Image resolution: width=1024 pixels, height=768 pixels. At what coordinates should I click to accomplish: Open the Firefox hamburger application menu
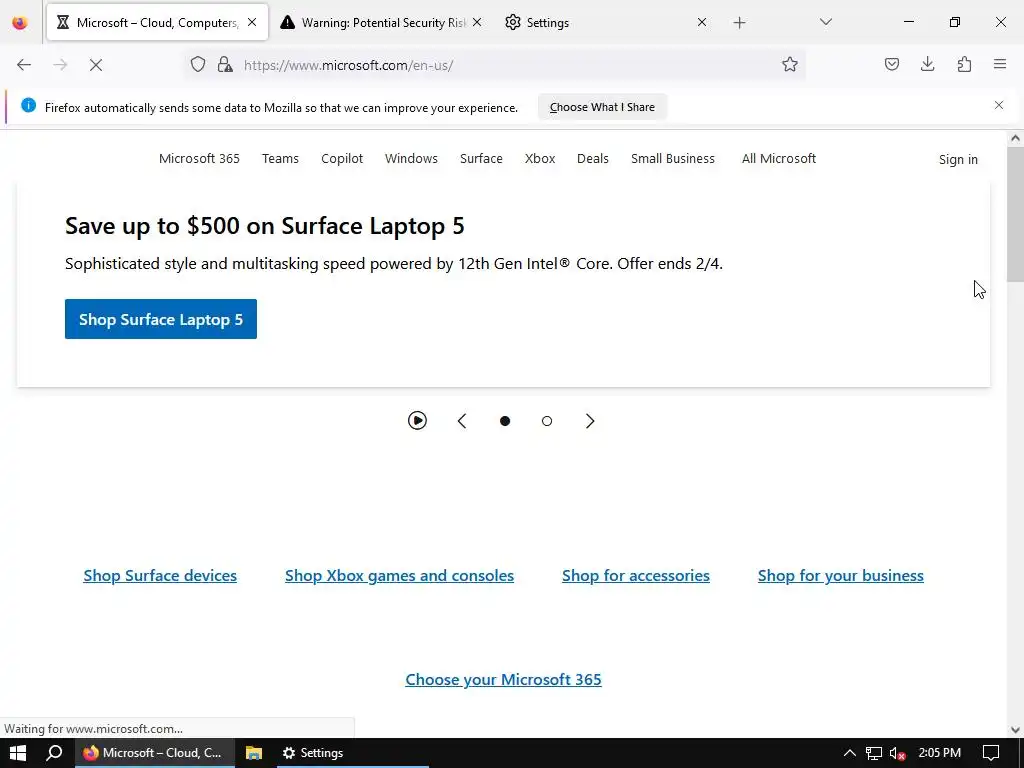pyautogui.click(x=1000, y=64)
